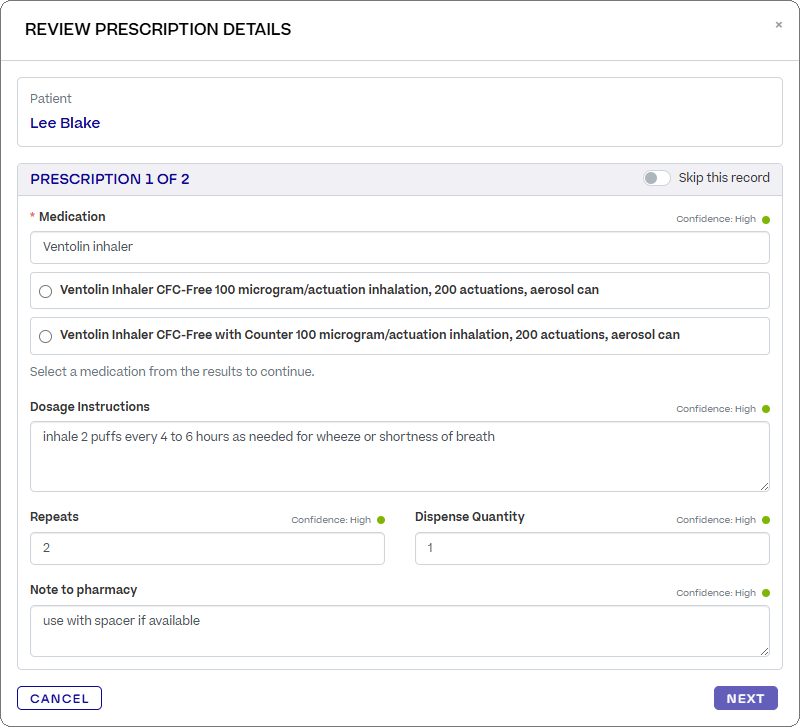Open patient Lee Blake link
The height and width of the screenshot is (727, 800).
(x=65, y=123)
